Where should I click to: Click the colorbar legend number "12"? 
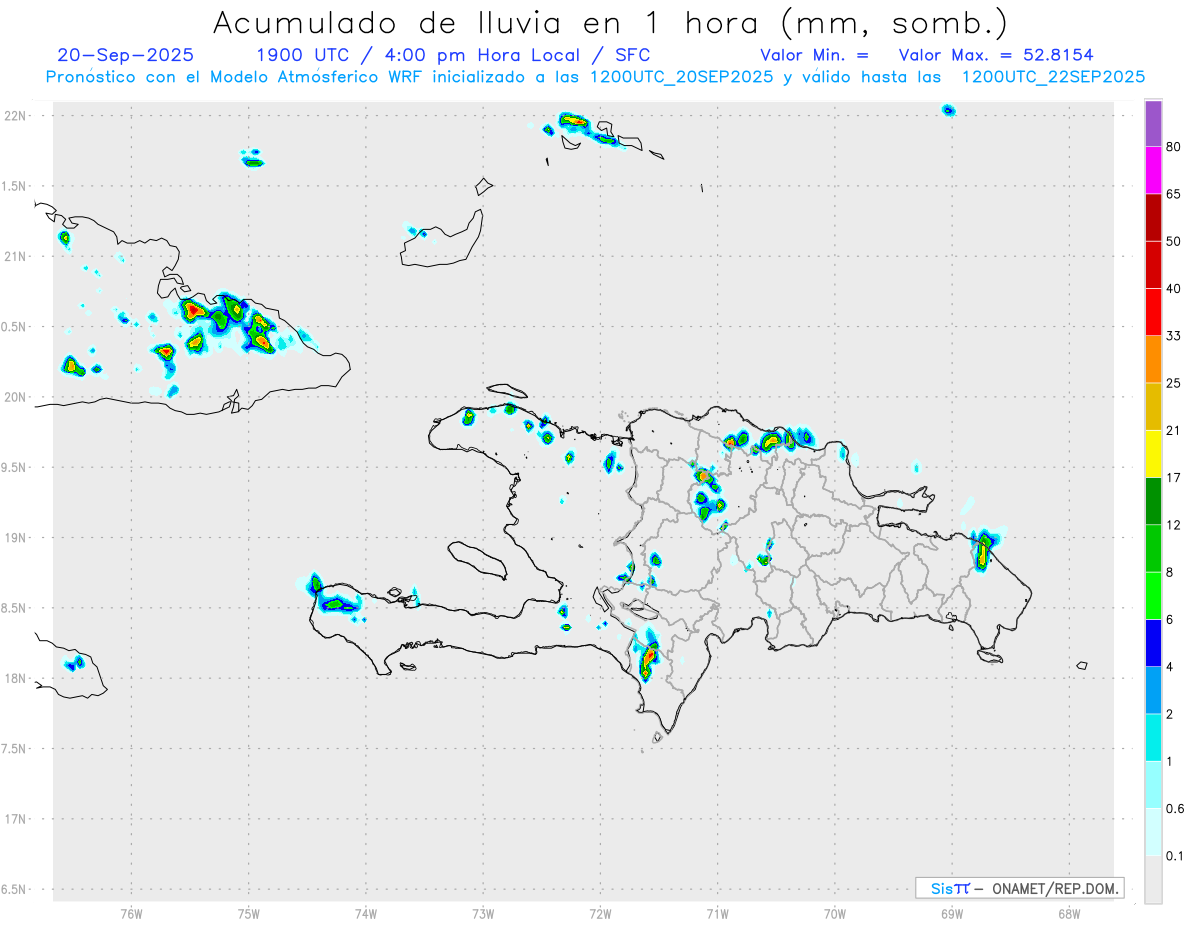(1174, 525)
